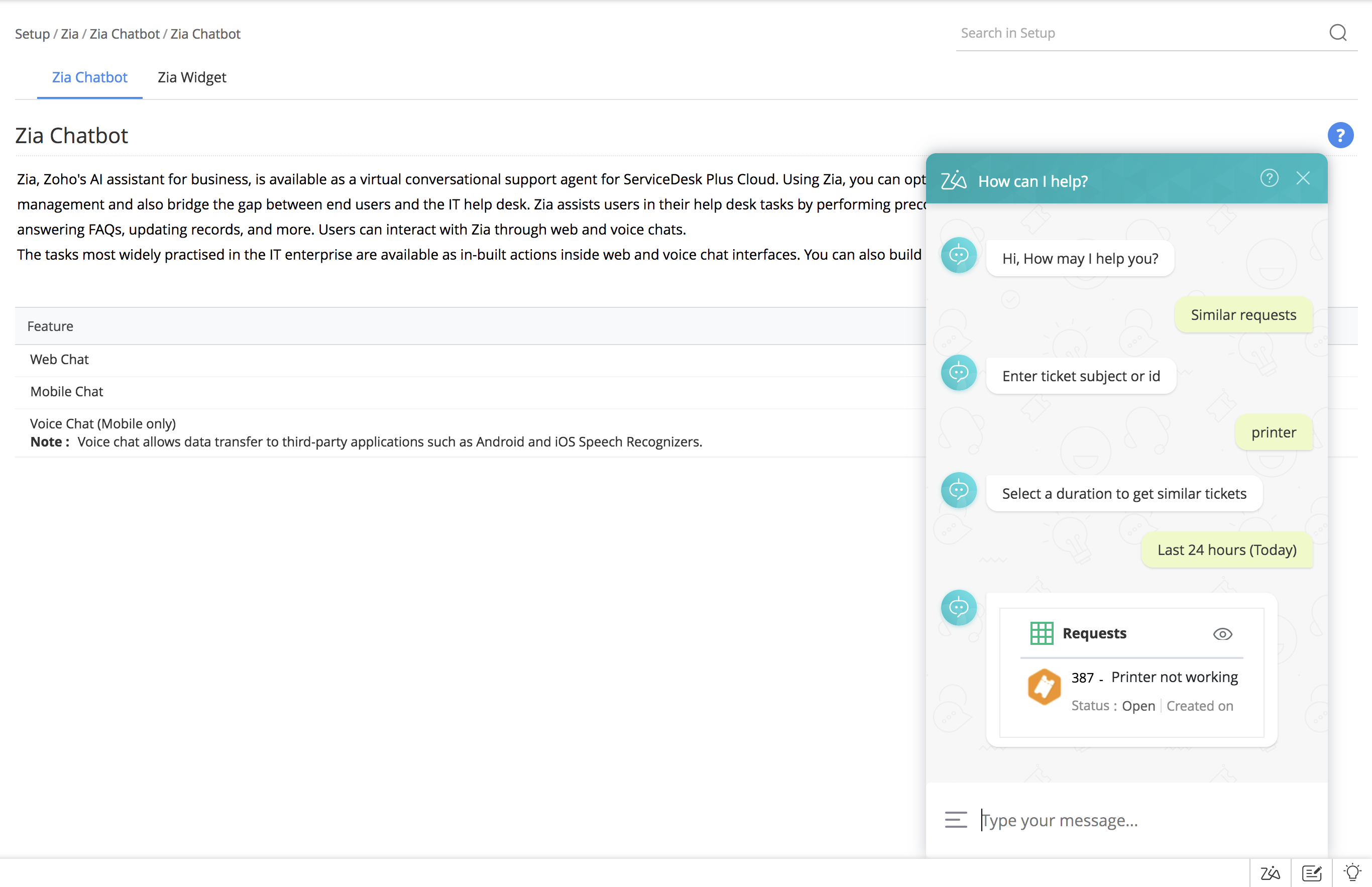Click the search magnifier icon in Setup
Image resolution: width=1372 pixels, height=887 pixels.
point(1337,33)
